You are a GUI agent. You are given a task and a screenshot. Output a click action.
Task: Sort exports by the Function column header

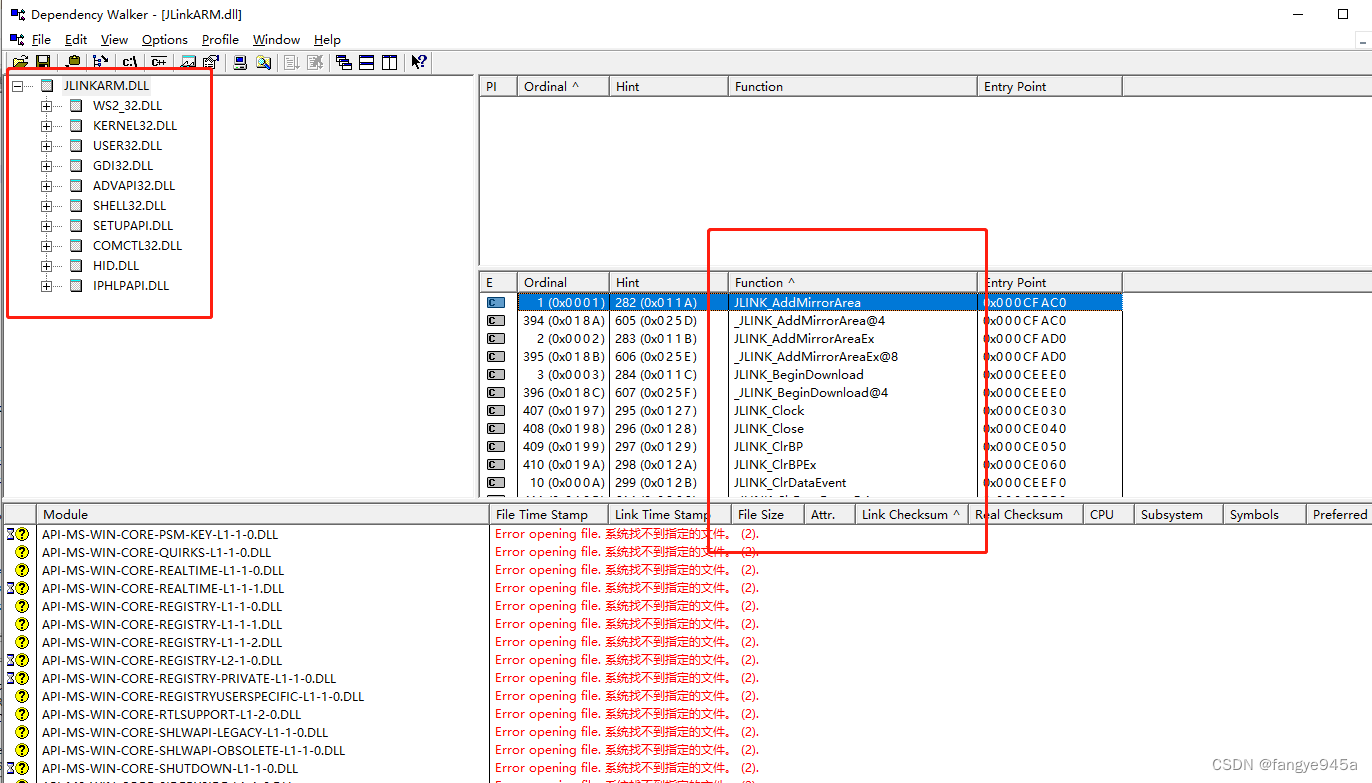(x=853, y=282)
